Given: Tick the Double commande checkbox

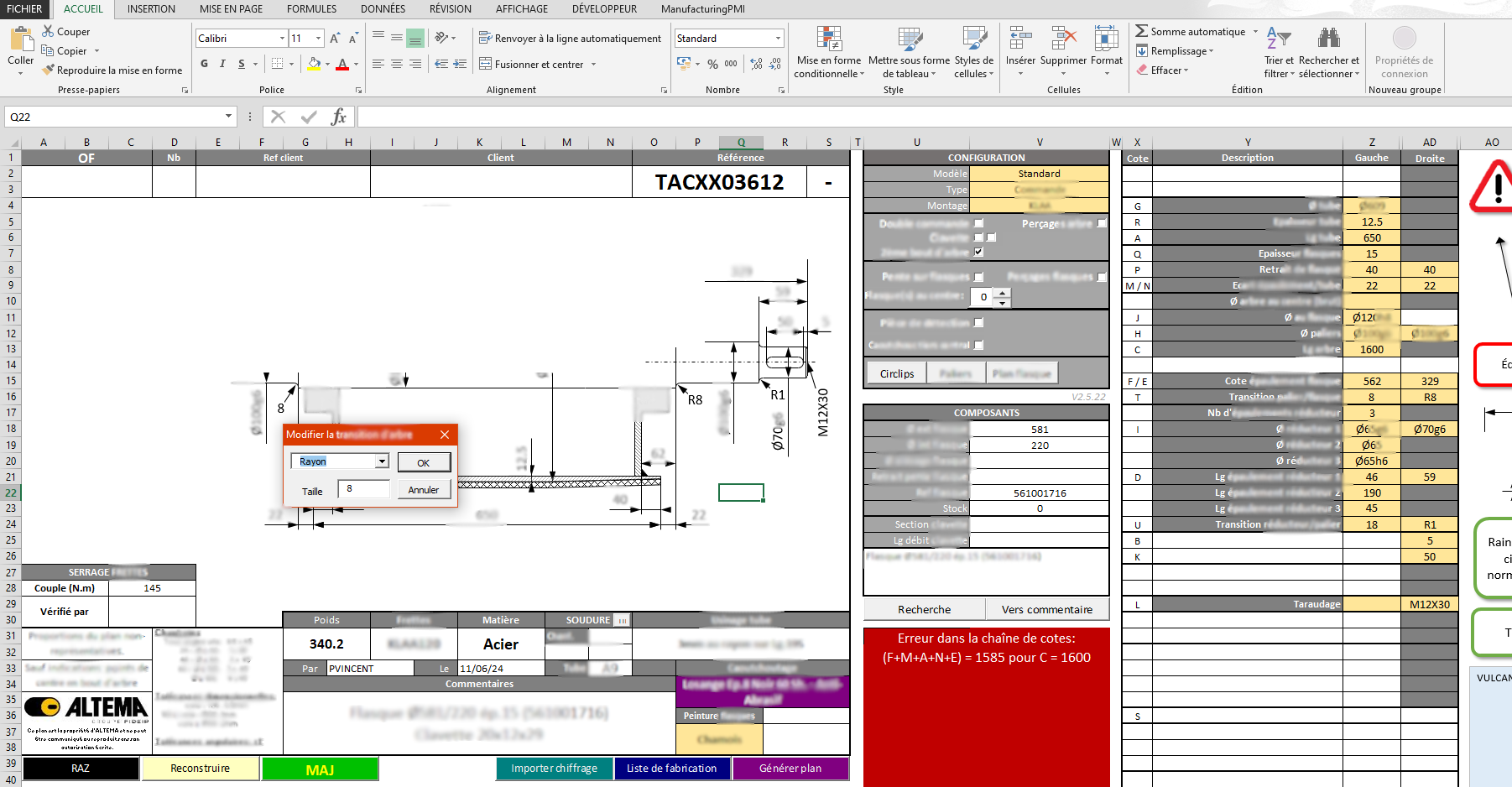Looking at the screenshot, I should [978, 224].
